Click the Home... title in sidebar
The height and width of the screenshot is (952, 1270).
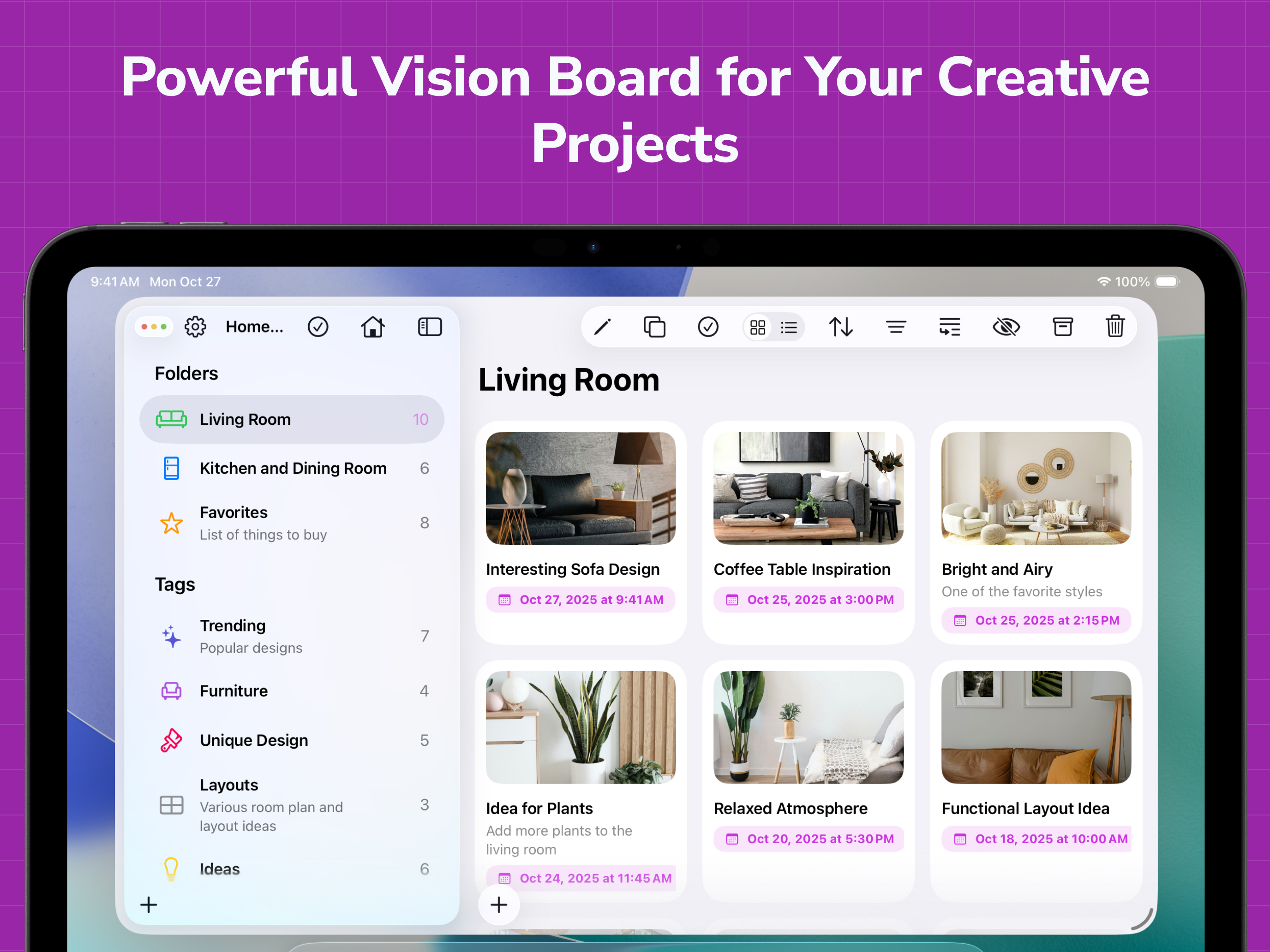click(x=254, y=327)
